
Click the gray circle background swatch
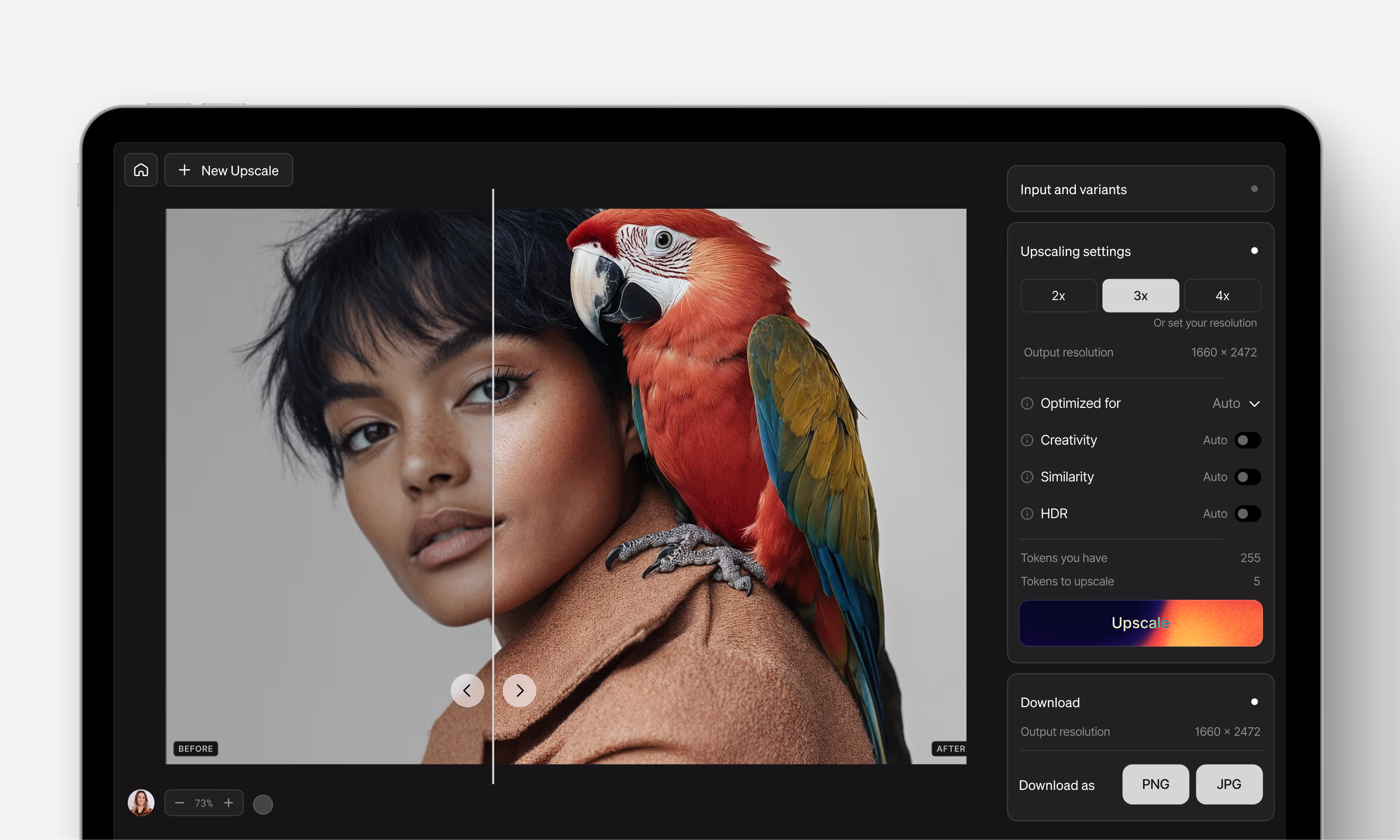(x=263, y=804)
